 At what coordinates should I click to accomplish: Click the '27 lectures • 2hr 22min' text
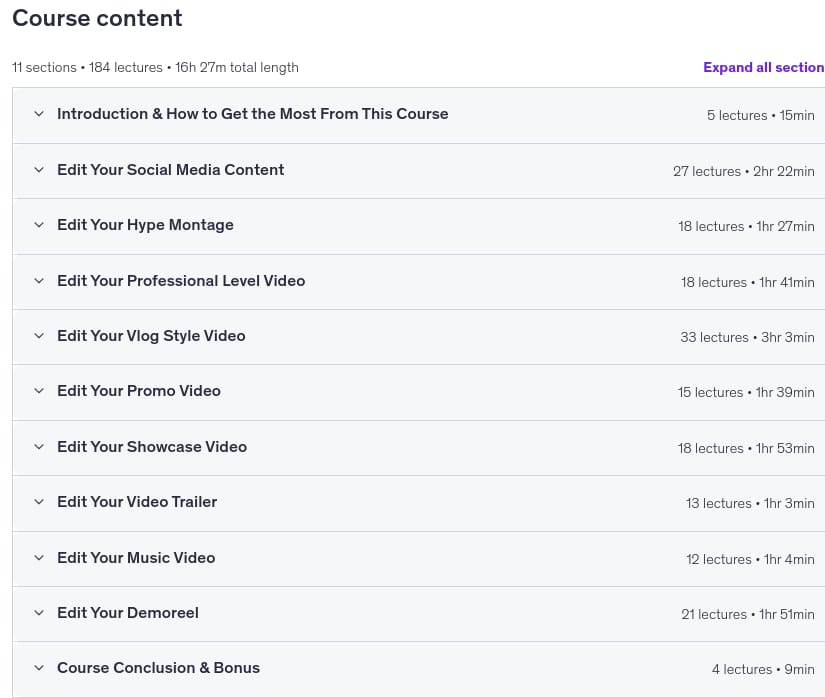[743, 171]
